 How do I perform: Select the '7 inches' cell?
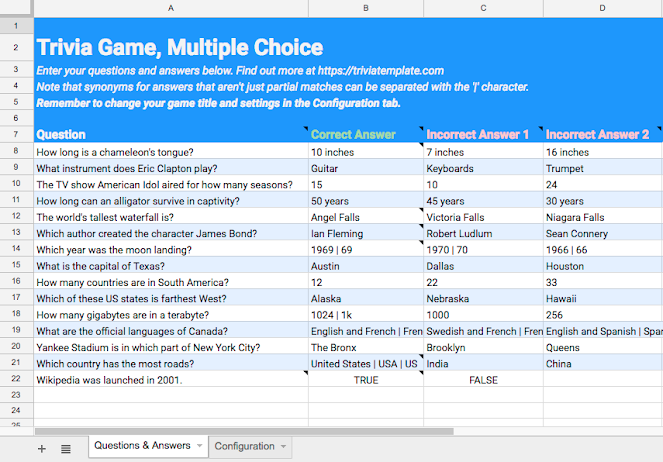coord(483,151)
